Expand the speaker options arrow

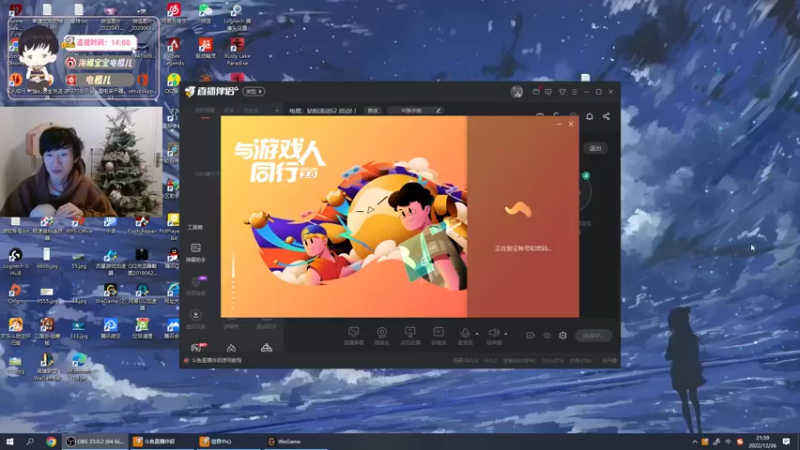(x=506, y=334)
